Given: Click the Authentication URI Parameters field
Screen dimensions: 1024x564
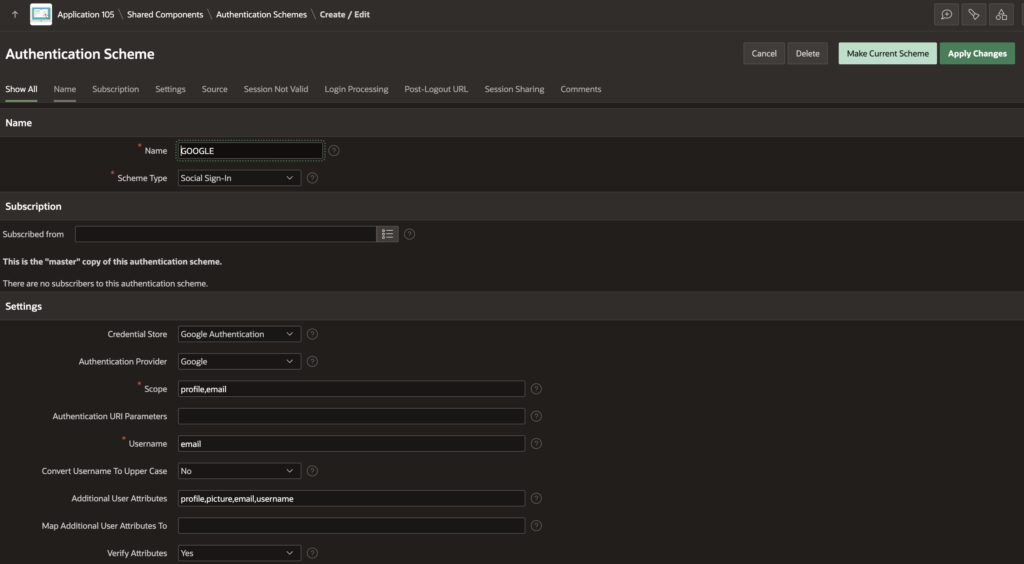Looking at the screenshot, I should [351, 416].
